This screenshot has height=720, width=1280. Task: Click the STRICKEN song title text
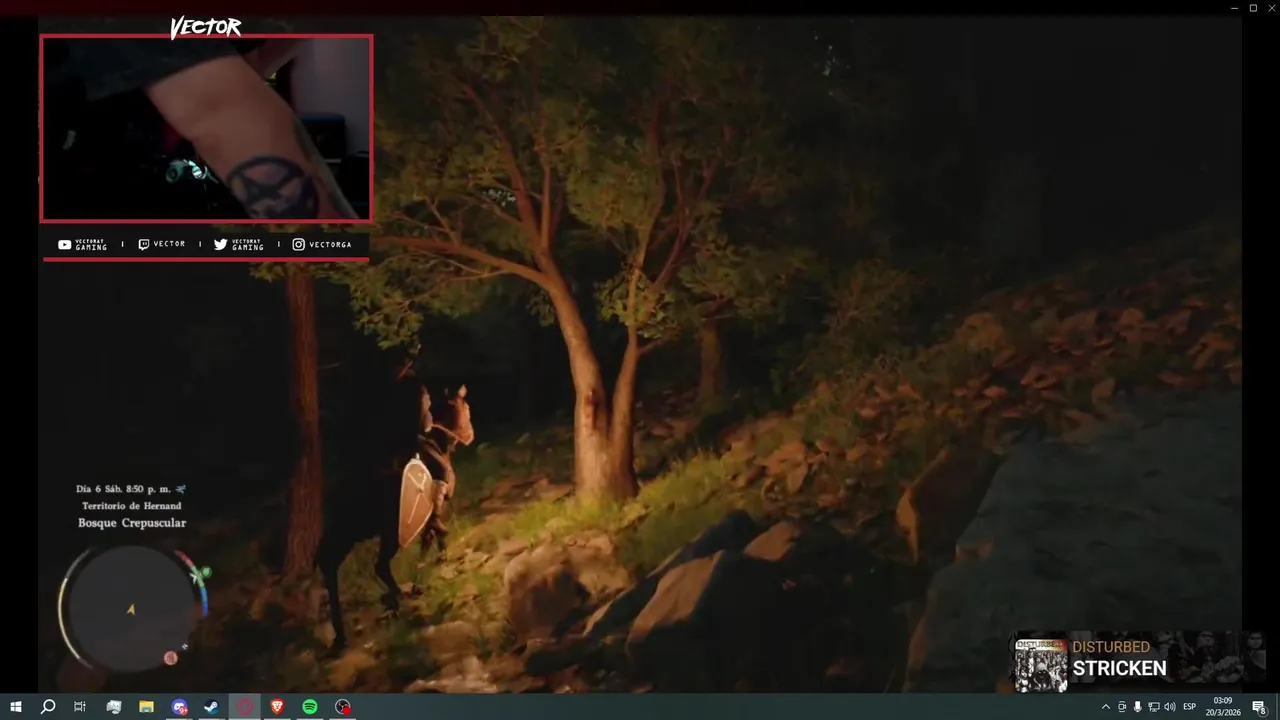pos(1119,669)
